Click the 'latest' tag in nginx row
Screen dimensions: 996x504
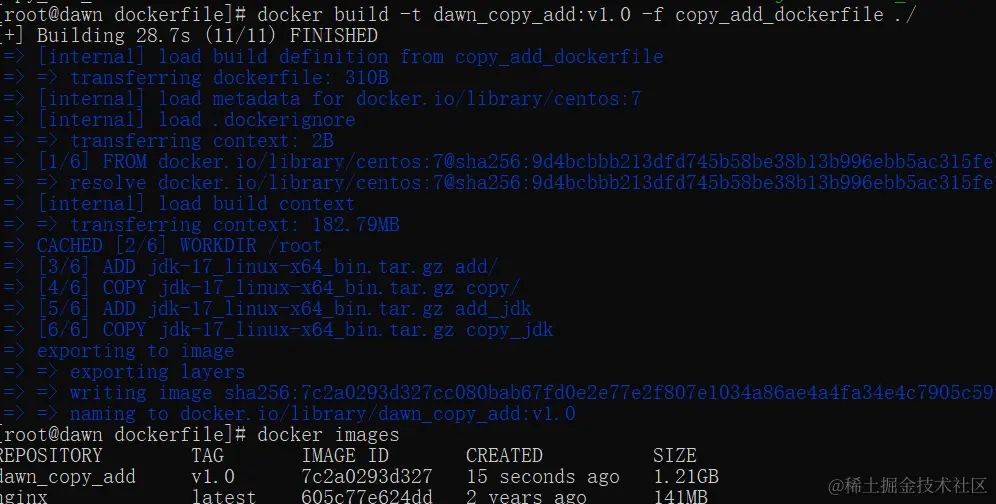224,496
